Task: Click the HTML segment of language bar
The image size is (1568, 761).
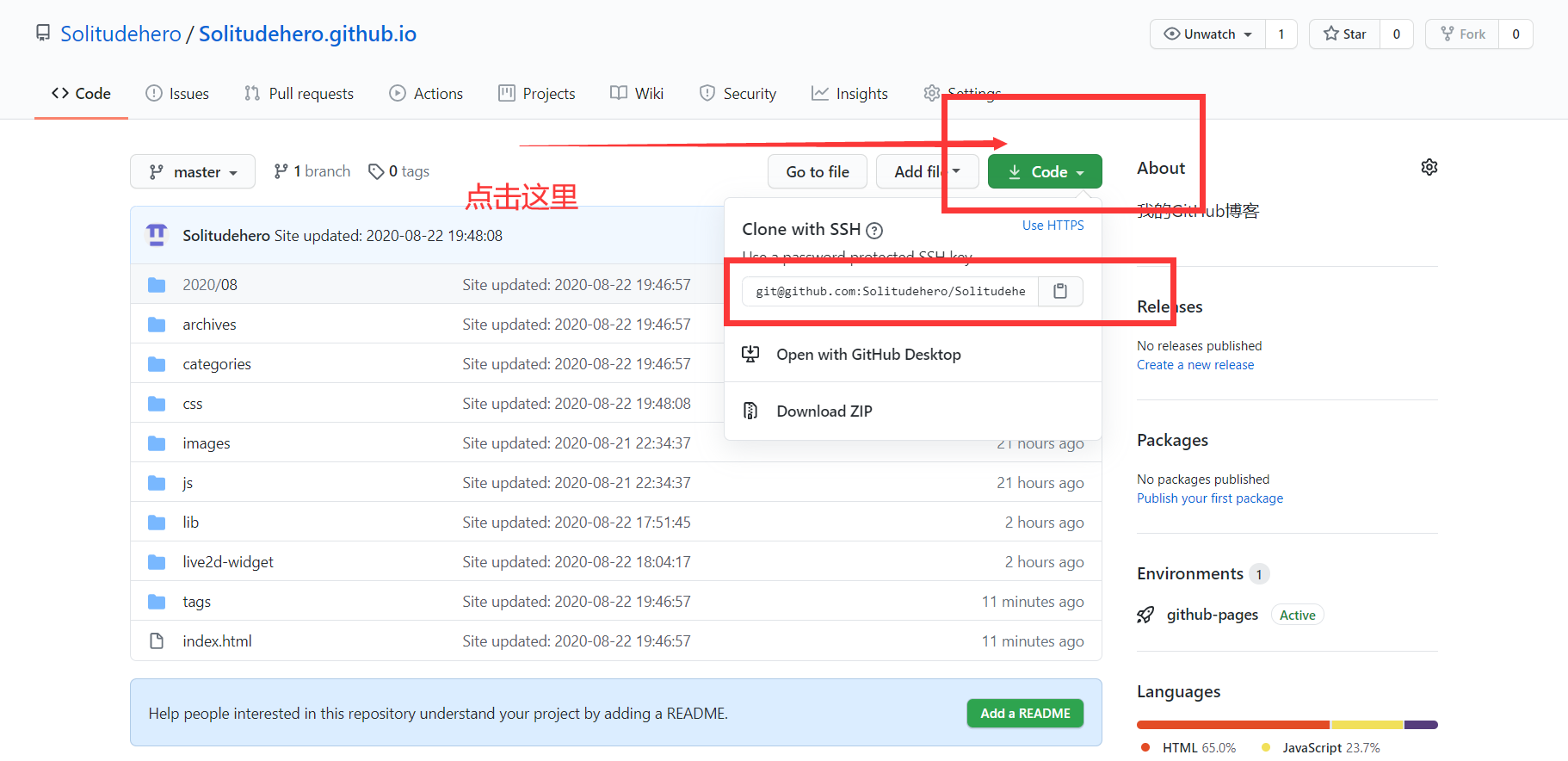Action: point(1232,725)
